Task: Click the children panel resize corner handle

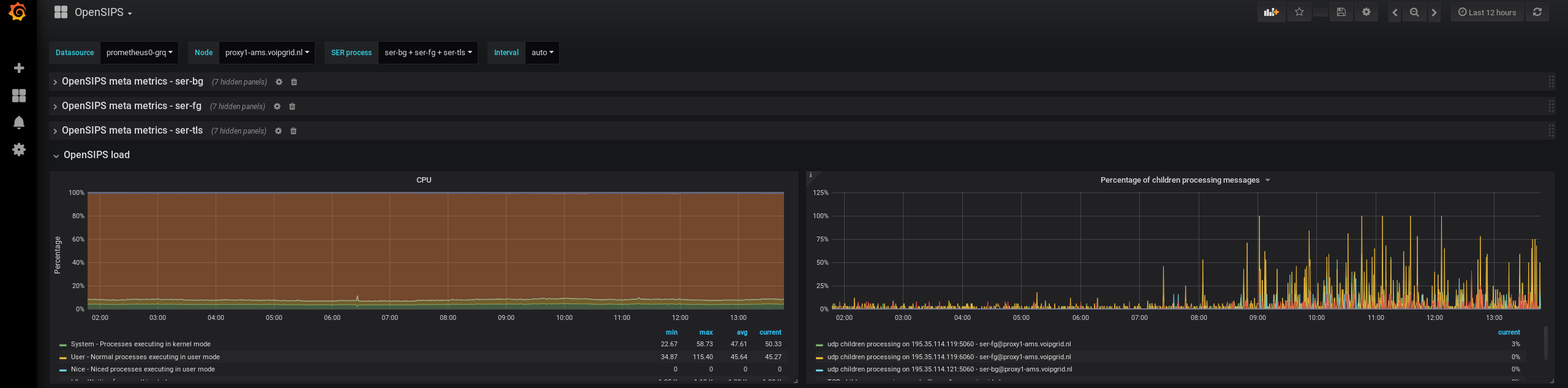Action: pos(1552,381)
